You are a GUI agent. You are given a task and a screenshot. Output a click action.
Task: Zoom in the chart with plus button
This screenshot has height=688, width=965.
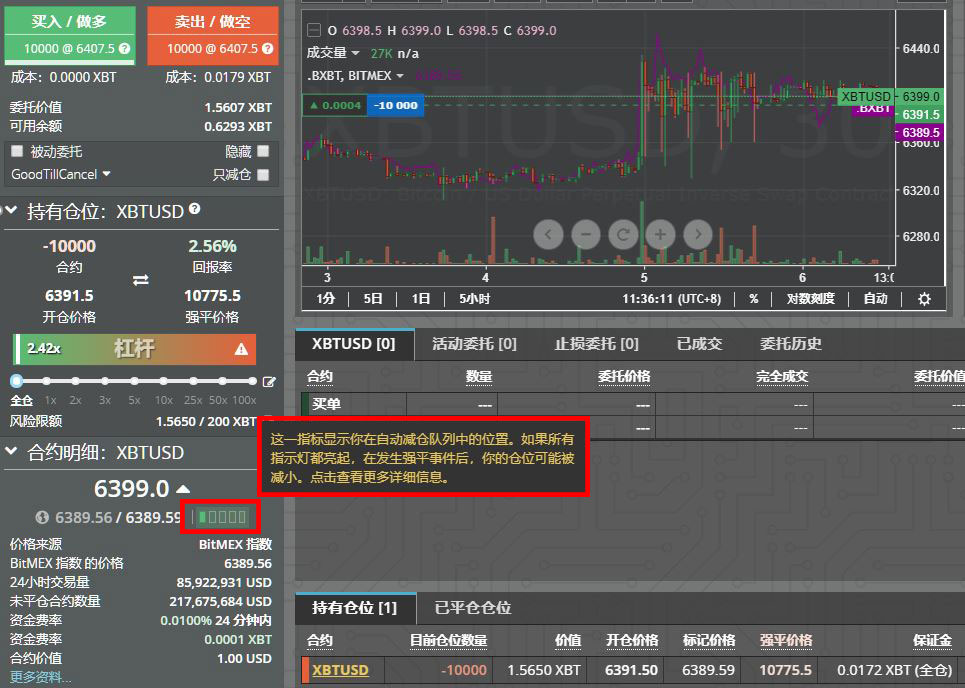click(x=660, y=234)
